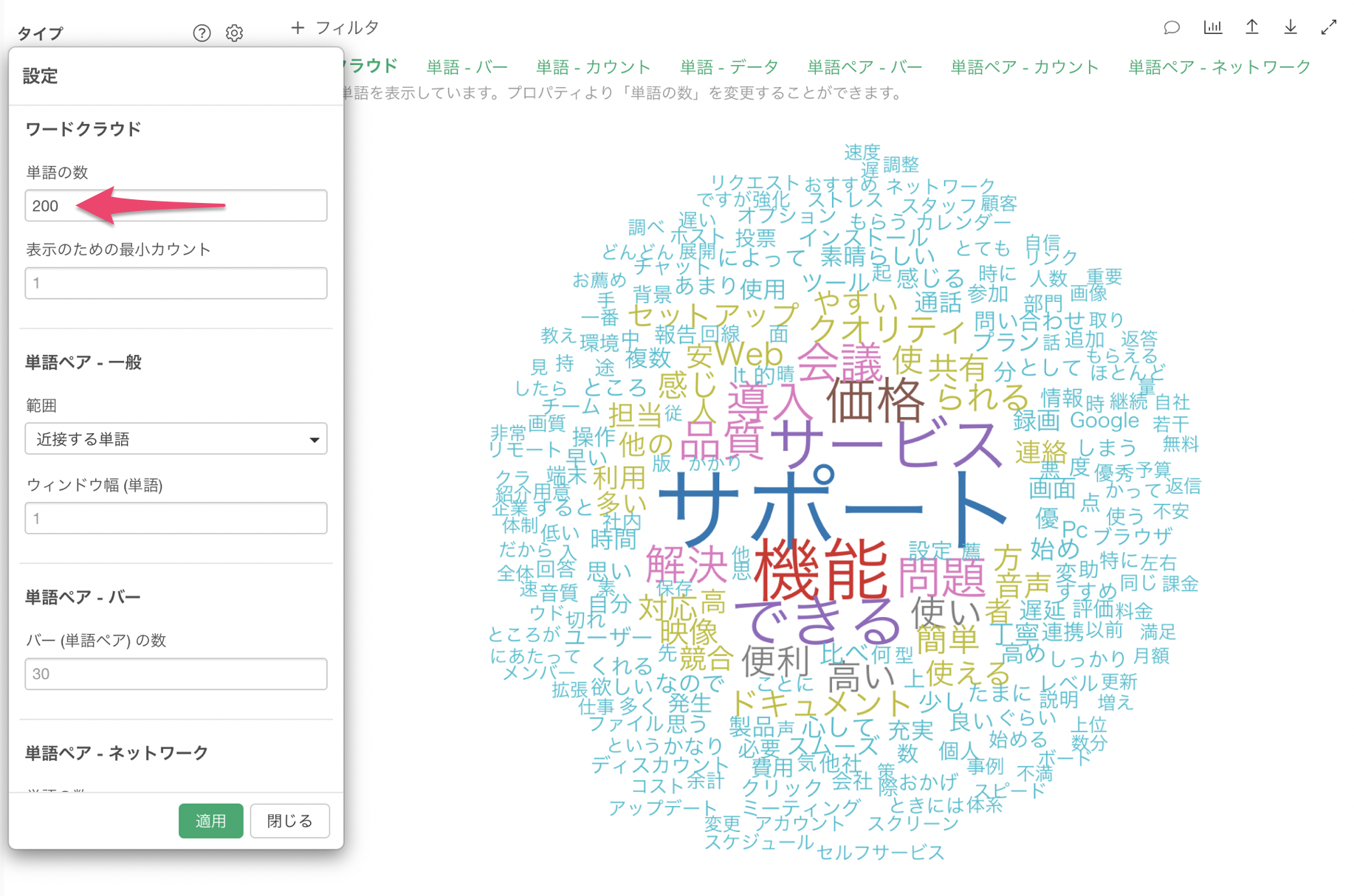The image size is (1354, 896).
Task: Click the green 適用 button
Action: (210, 821)
